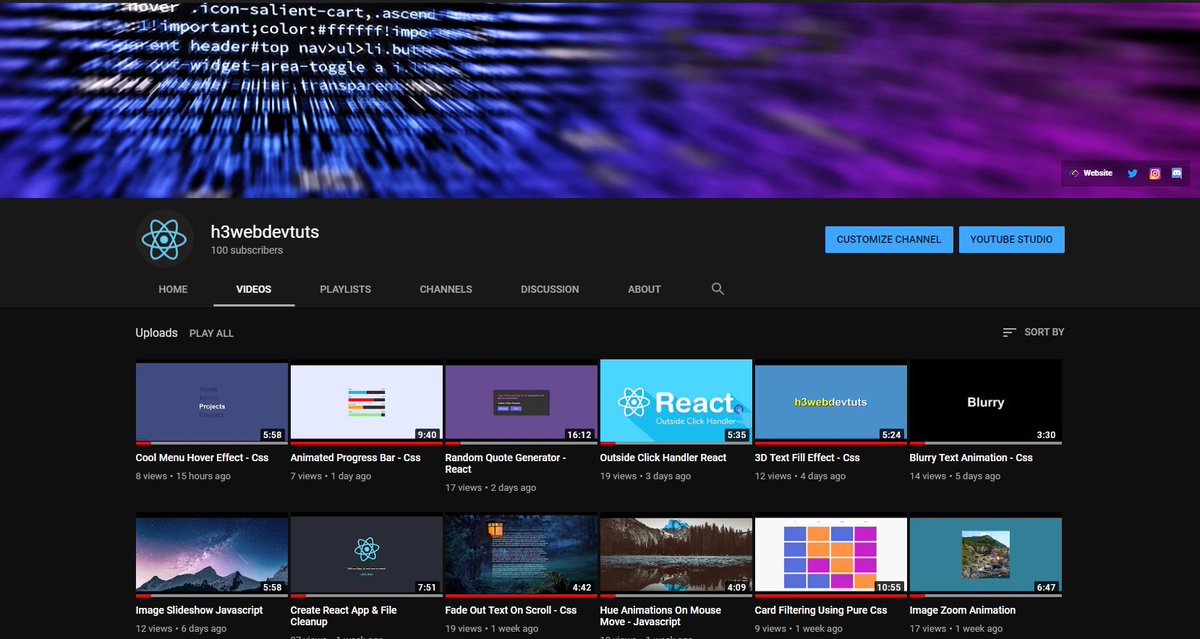Screen dimensions: 1200x639
Task: Click title 'Animated Progress Bar - Css'
Action: click(355, 458)
